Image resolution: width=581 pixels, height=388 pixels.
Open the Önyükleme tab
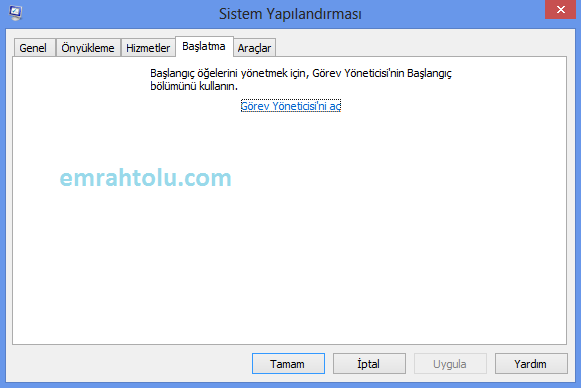pos(88,48)
